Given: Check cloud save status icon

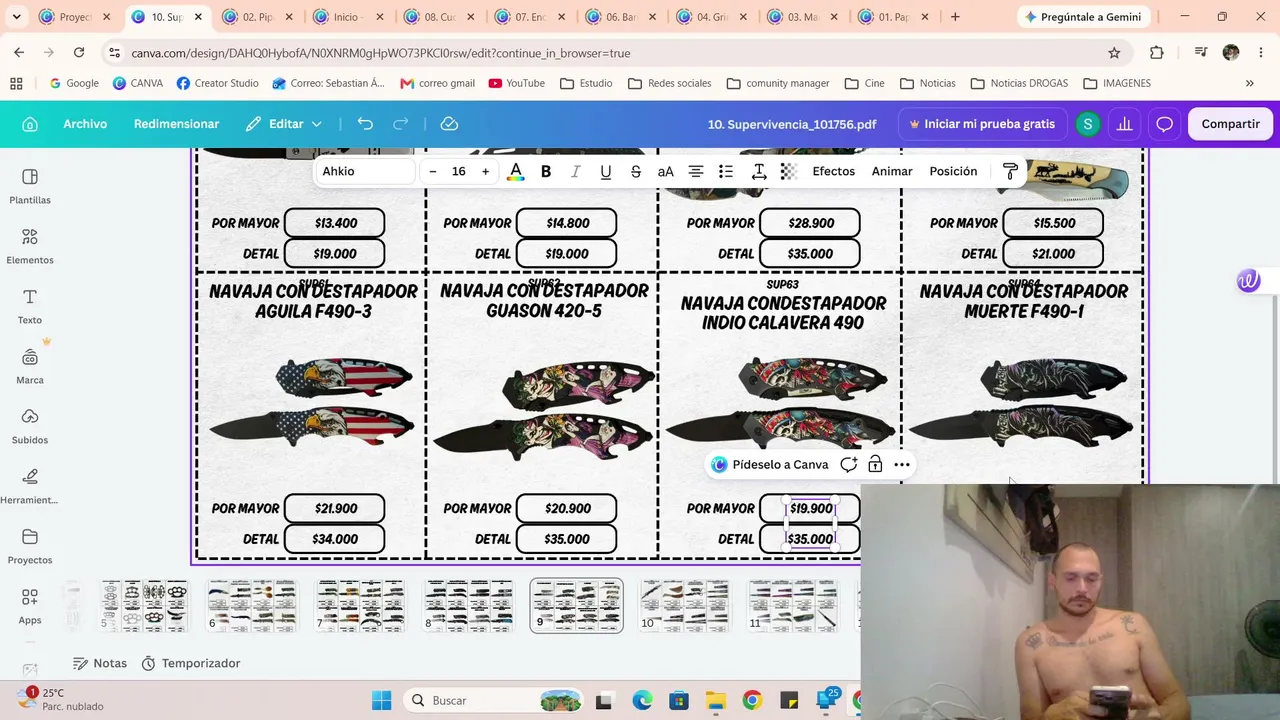Looking at the screenshot, I should [449, 124].
